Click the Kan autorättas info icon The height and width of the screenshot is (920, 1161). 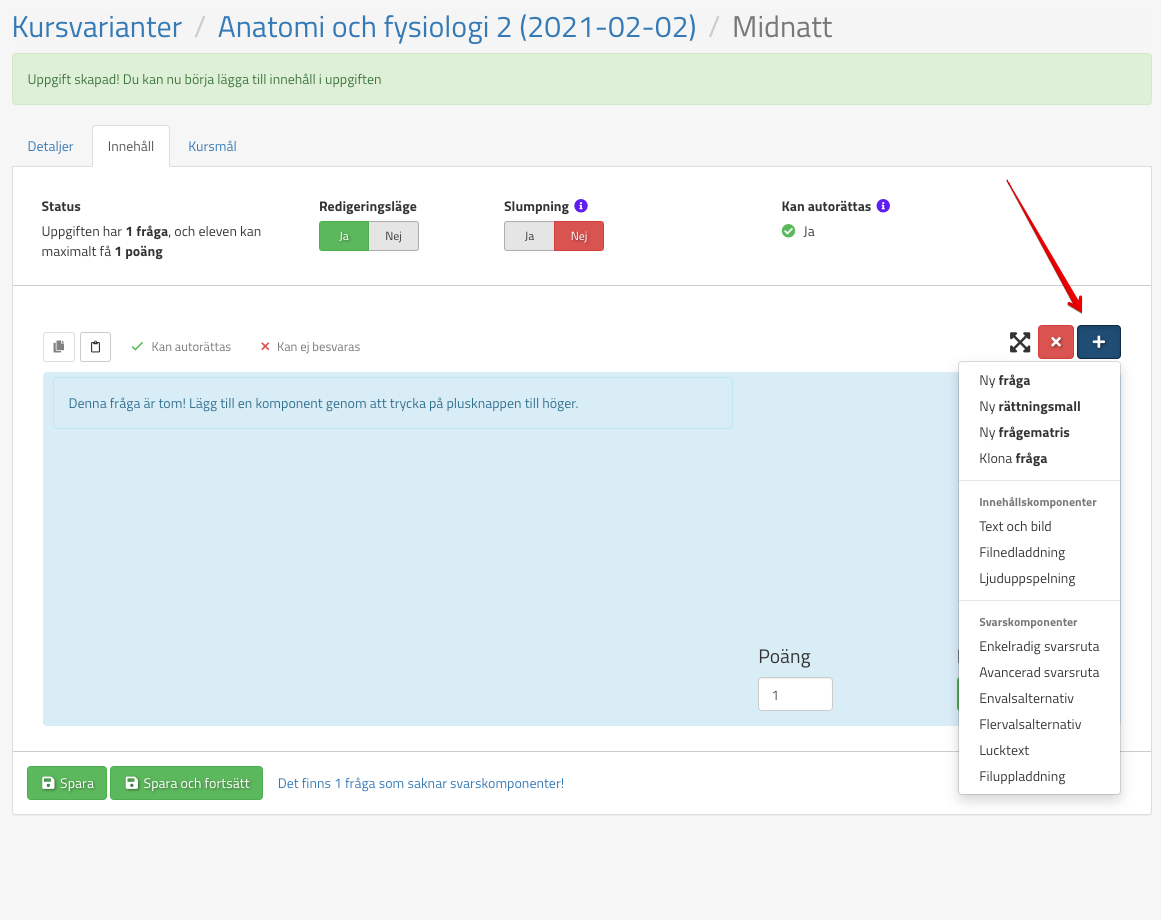click(883, 206)
